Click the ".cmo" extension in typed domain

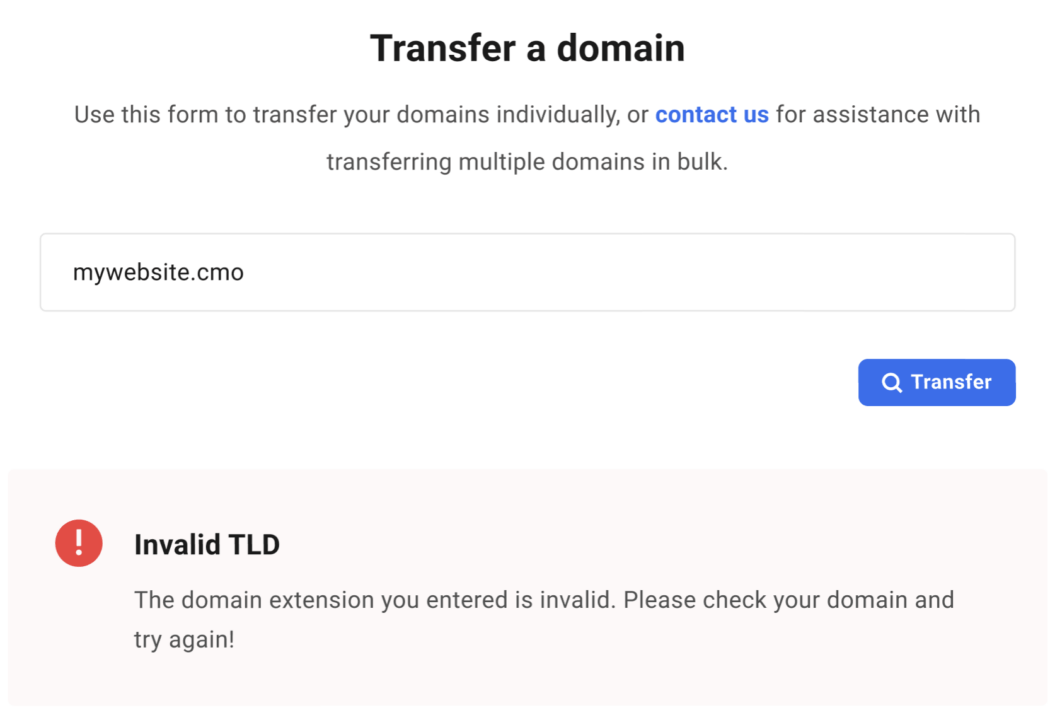coord(222,272)
